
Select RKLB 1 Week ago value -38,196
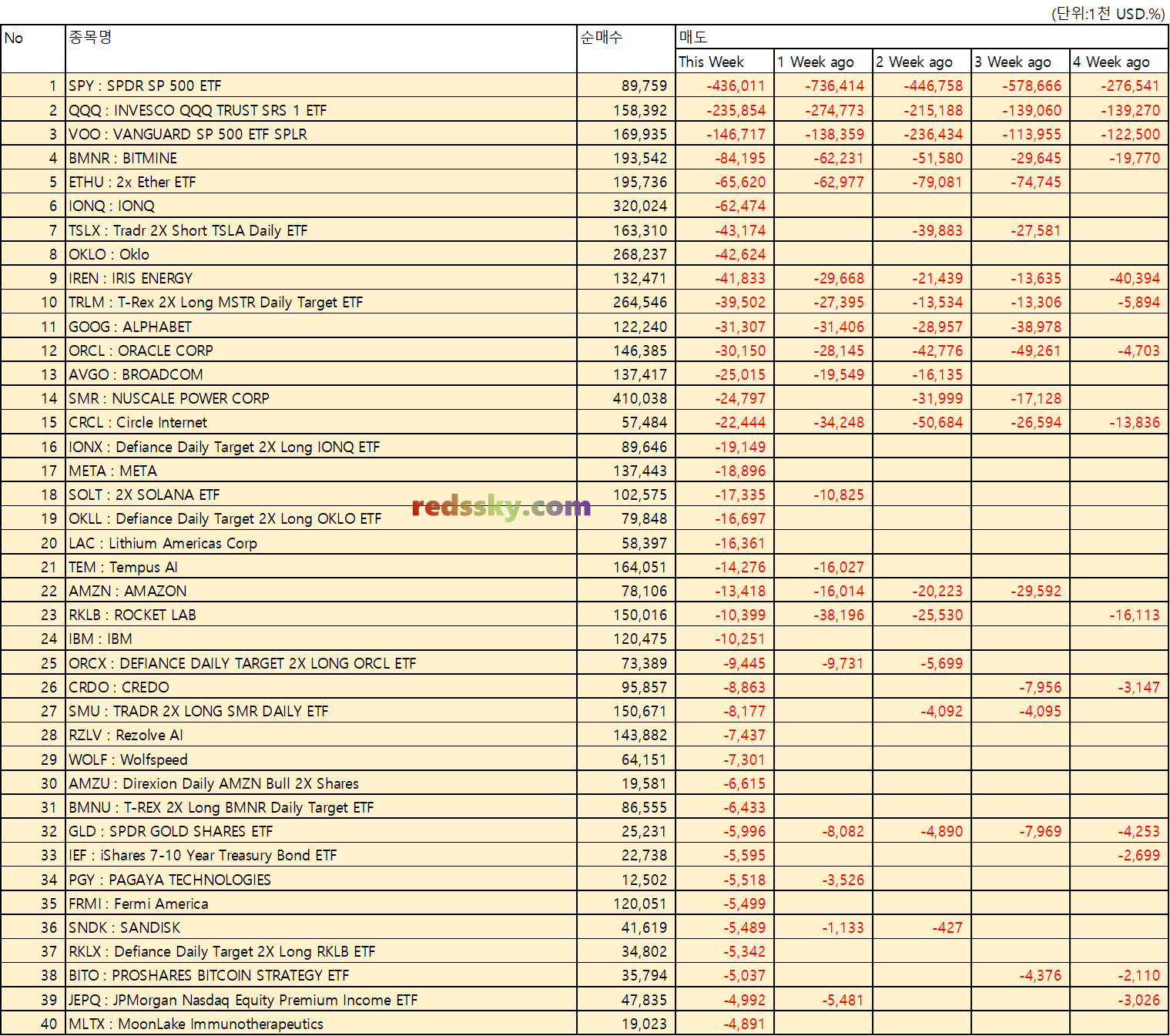point(823,615)
